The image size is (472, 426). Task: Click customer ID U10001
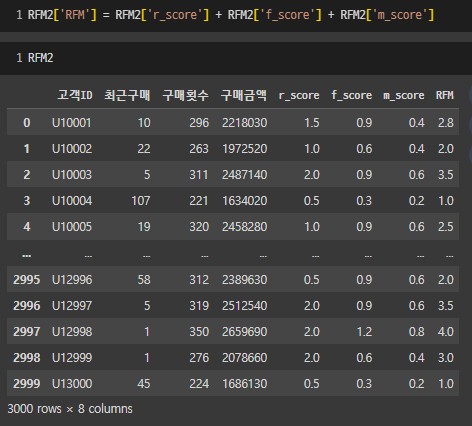(72, 123)
